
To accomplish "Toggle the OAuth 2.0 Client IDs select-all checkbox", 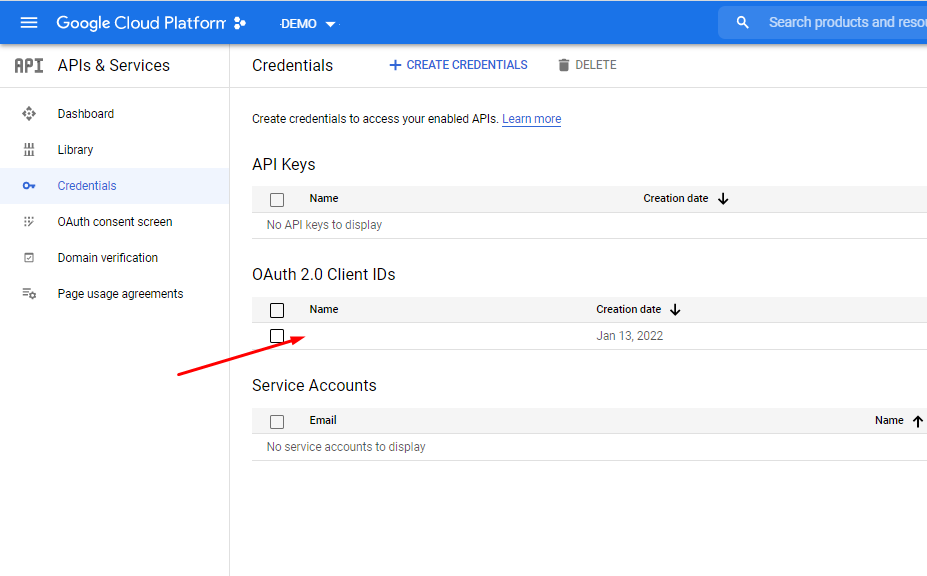I will point(277,310).
